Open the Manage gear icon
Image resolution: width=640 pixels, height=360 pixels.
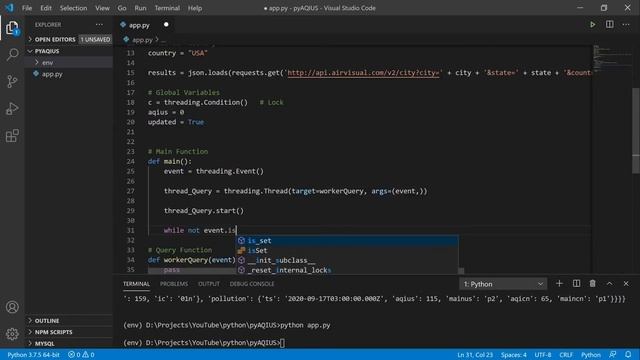(12, 334)
